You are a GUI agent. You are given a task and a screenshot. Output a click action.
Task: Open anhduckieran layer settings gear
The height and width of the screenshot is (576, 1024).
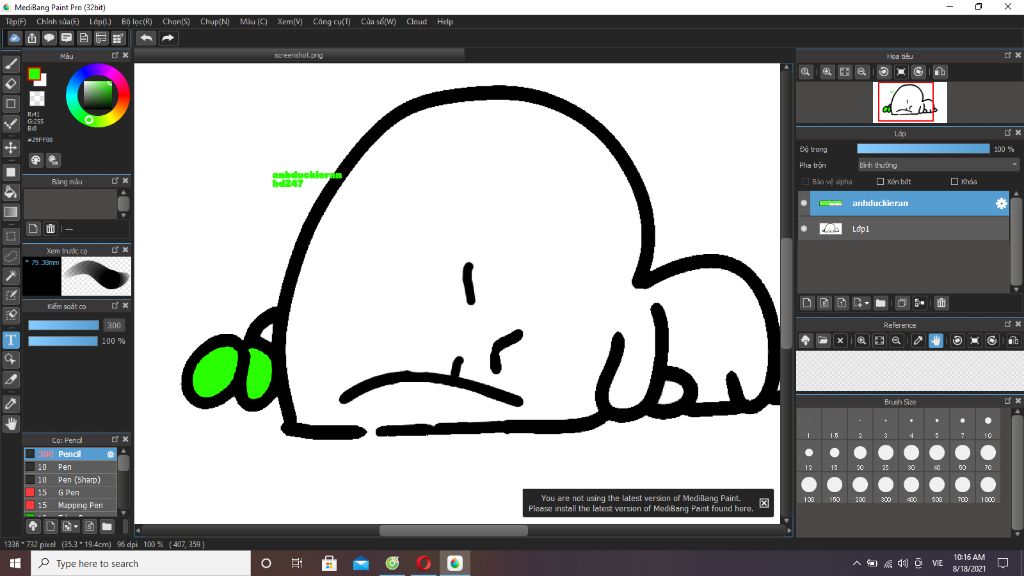pos(1001,203)
